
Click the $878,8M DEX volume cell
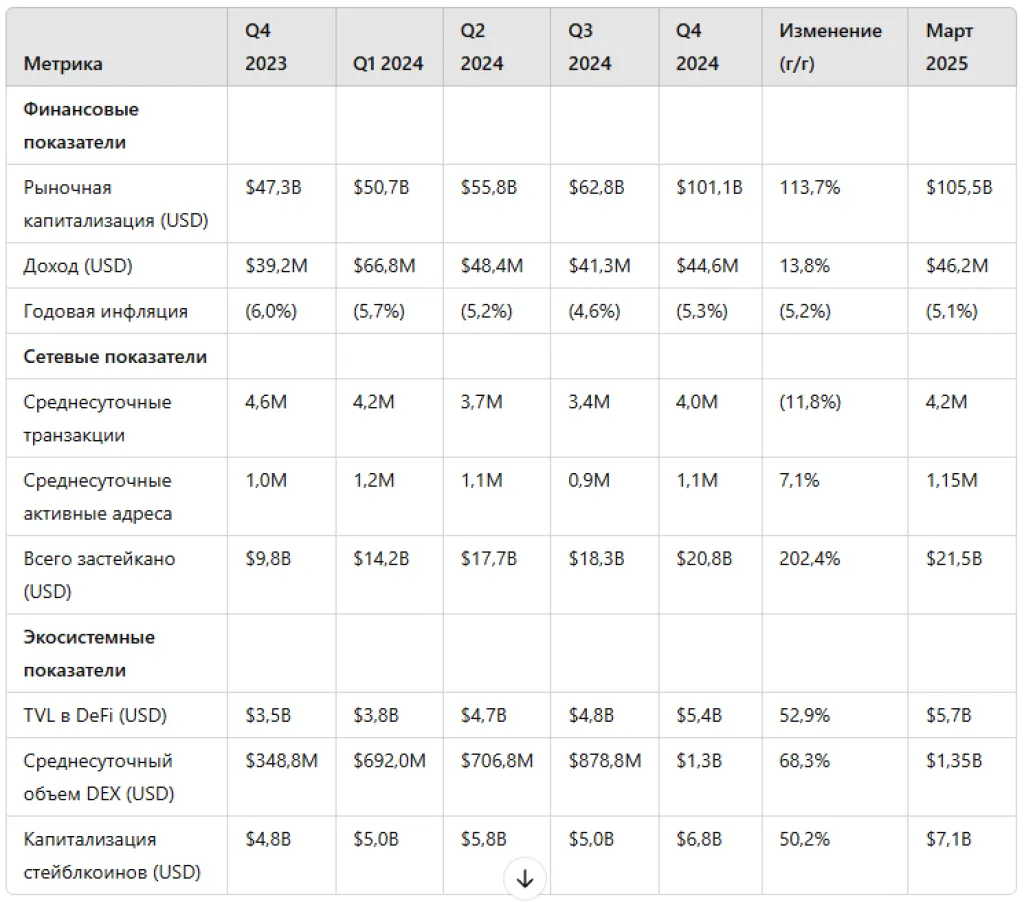602,761
